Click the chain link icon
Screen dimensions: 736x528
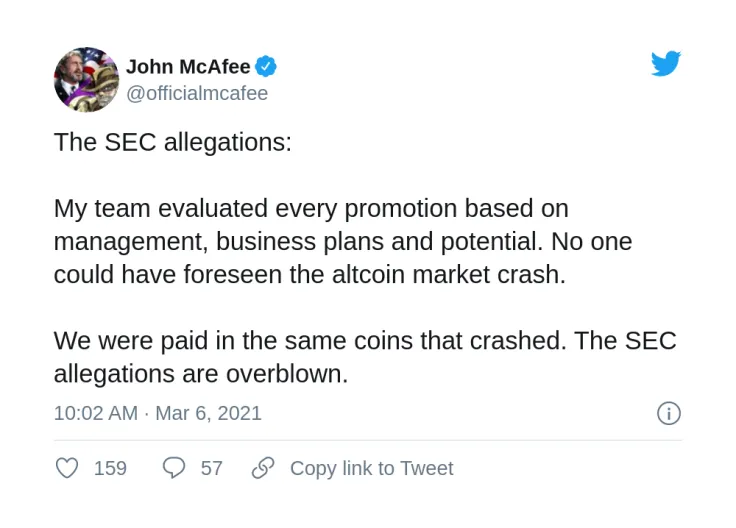tap(263, 468)
